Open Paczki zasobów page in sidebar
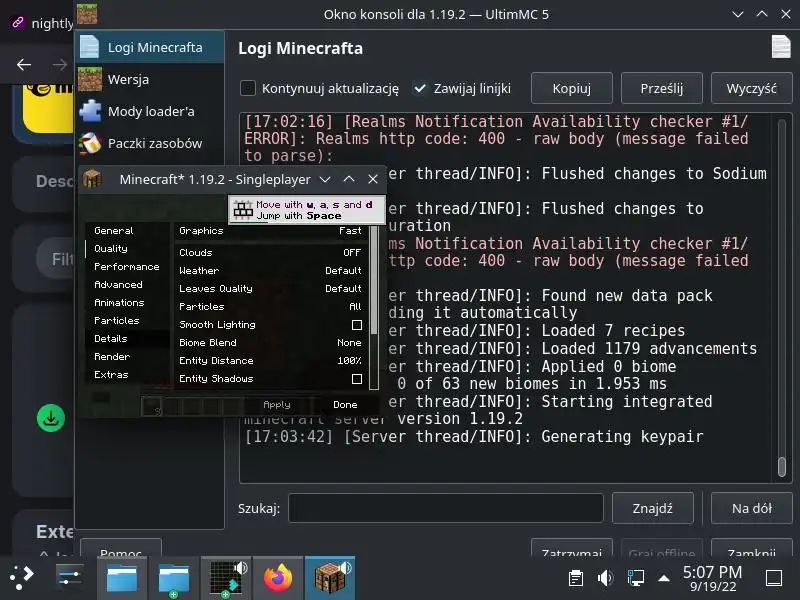The width and height of the screenshot is (800, 600). [150, 143]
